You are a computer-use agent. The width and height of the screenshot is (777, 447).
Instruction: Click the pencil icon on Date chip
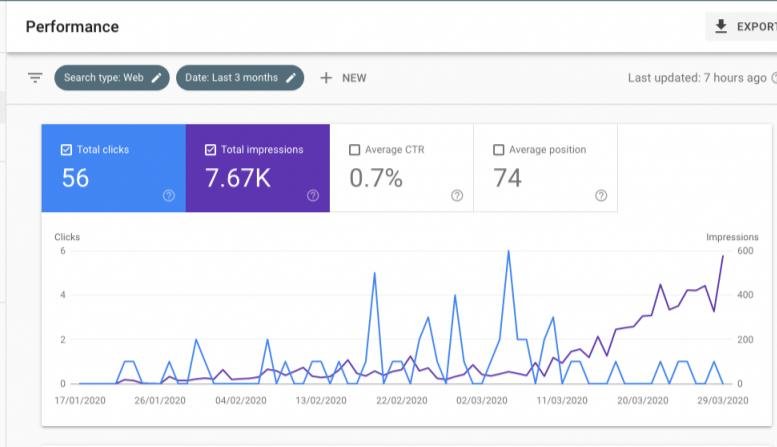pyautogui.click(x=291, y=78)
